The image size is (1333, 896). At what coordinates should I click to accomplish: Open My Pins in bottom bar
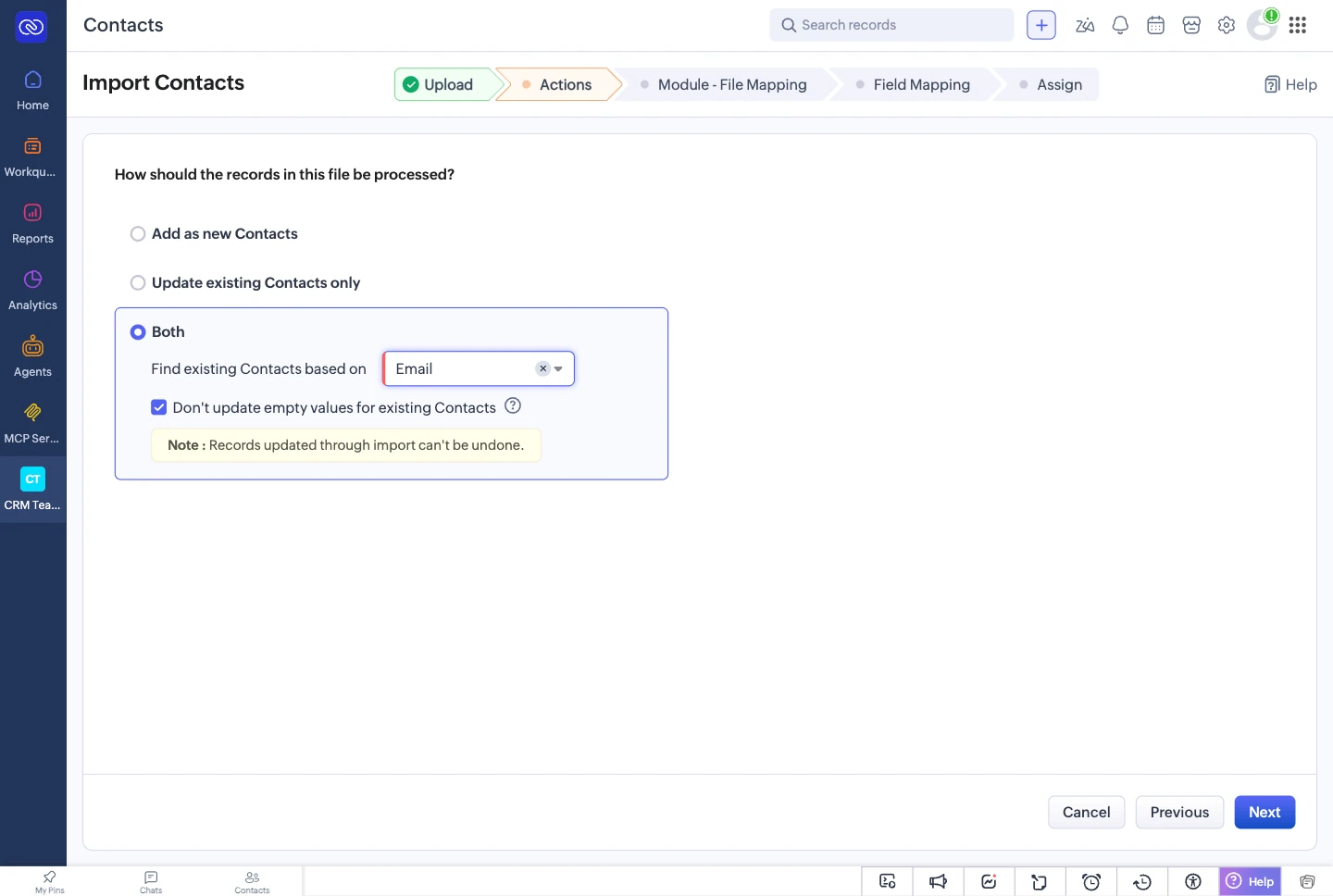(50, 882)
